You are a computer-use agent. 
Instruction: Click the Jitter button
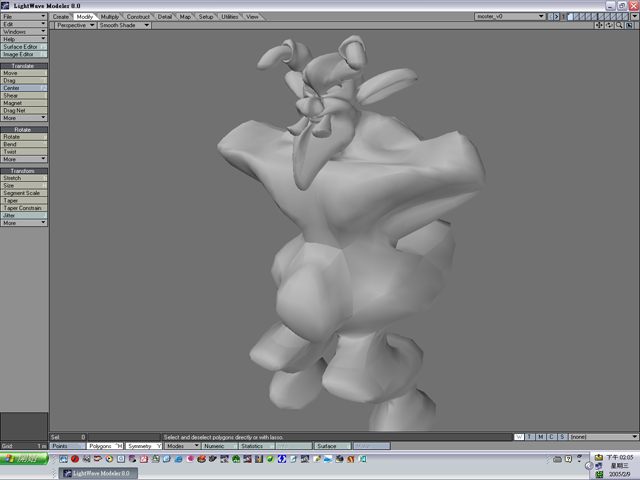(24, 216)
